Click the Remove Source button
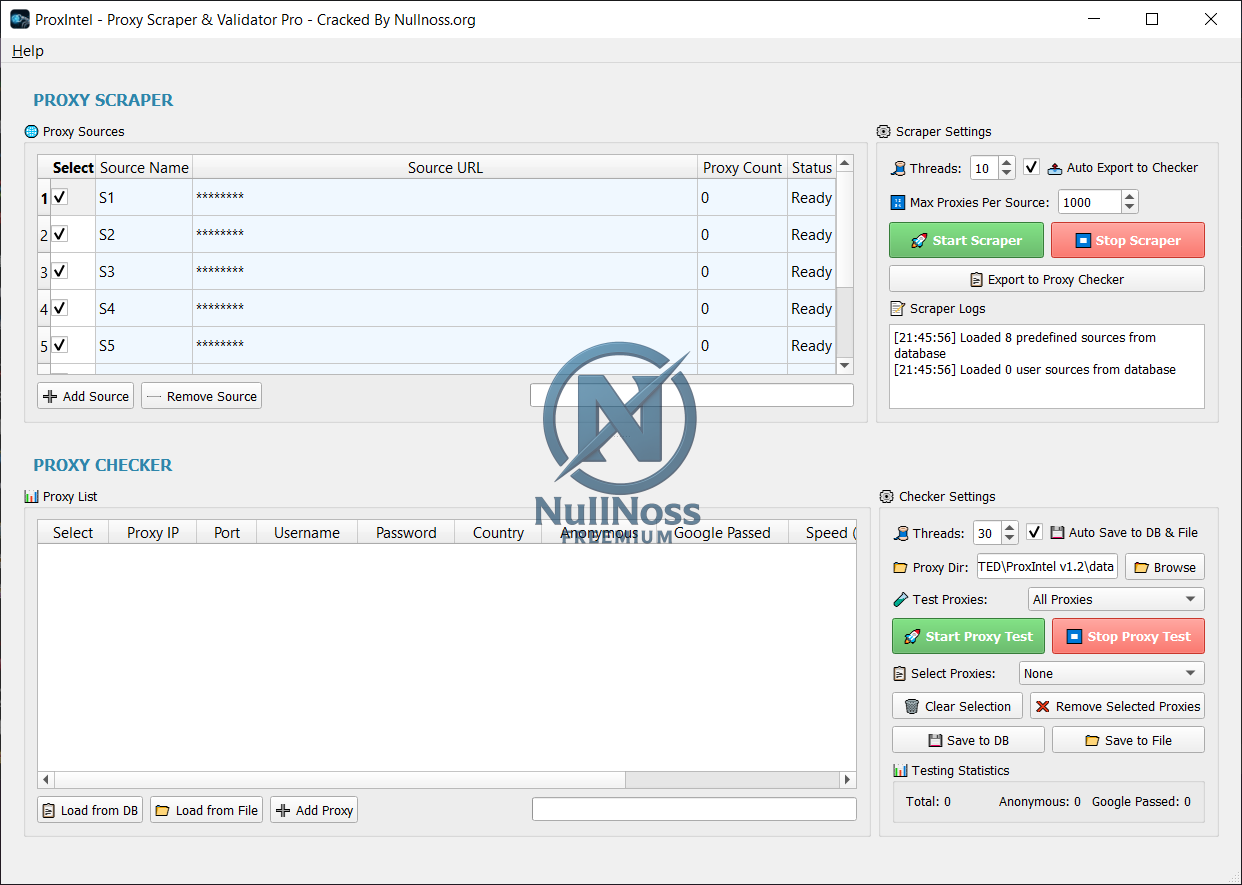1242x885 pixels. (x=201, y=397)
